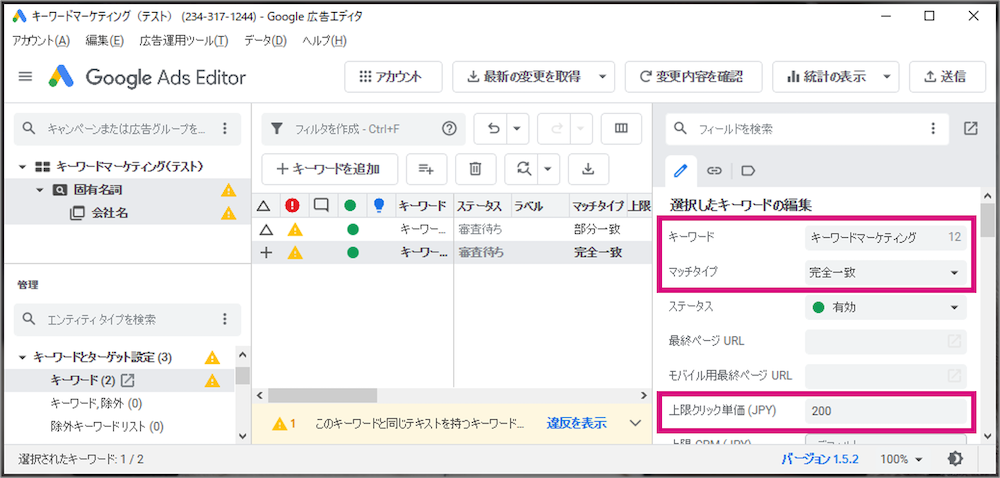Viewport: 1000px width, 478px height.
Task: Delete selected keyword with trash icon
Action: 475,169
